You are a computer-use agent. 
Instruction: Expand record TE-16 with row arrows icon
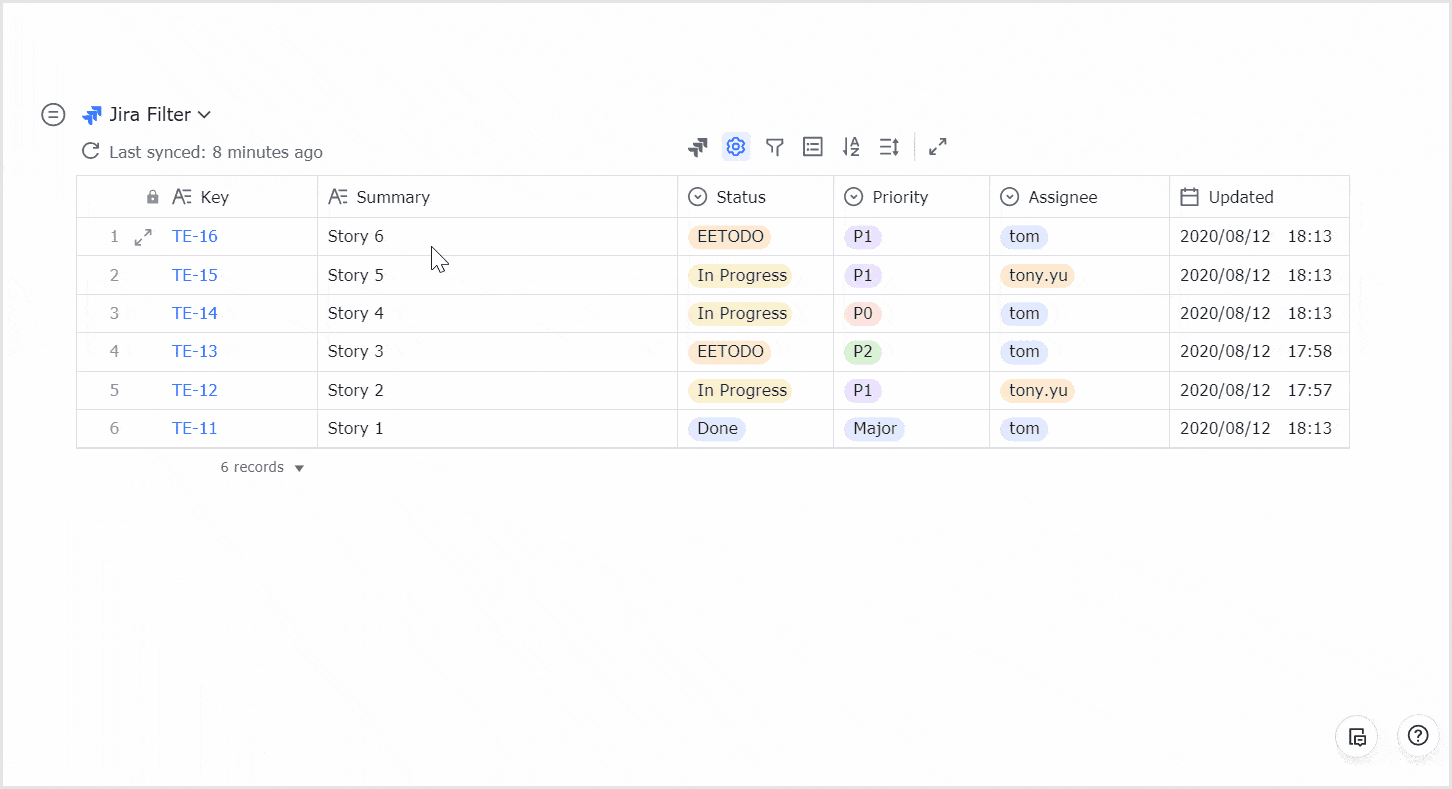click(x=143, y=237)
